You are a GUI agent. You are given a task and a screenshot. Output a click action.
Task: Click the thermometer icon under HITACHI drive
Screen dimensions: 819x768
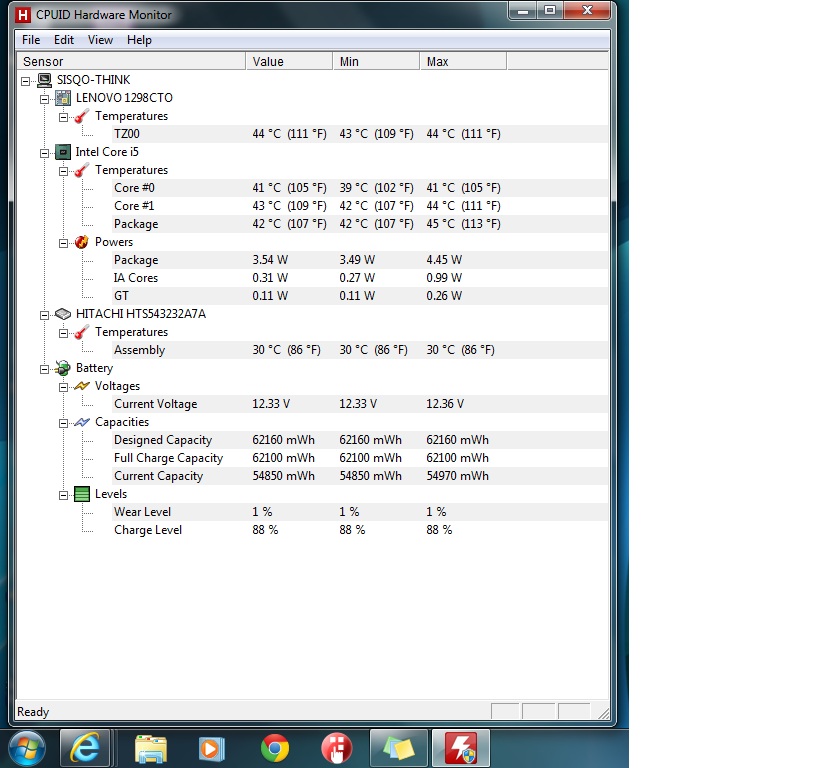point(81,332)
